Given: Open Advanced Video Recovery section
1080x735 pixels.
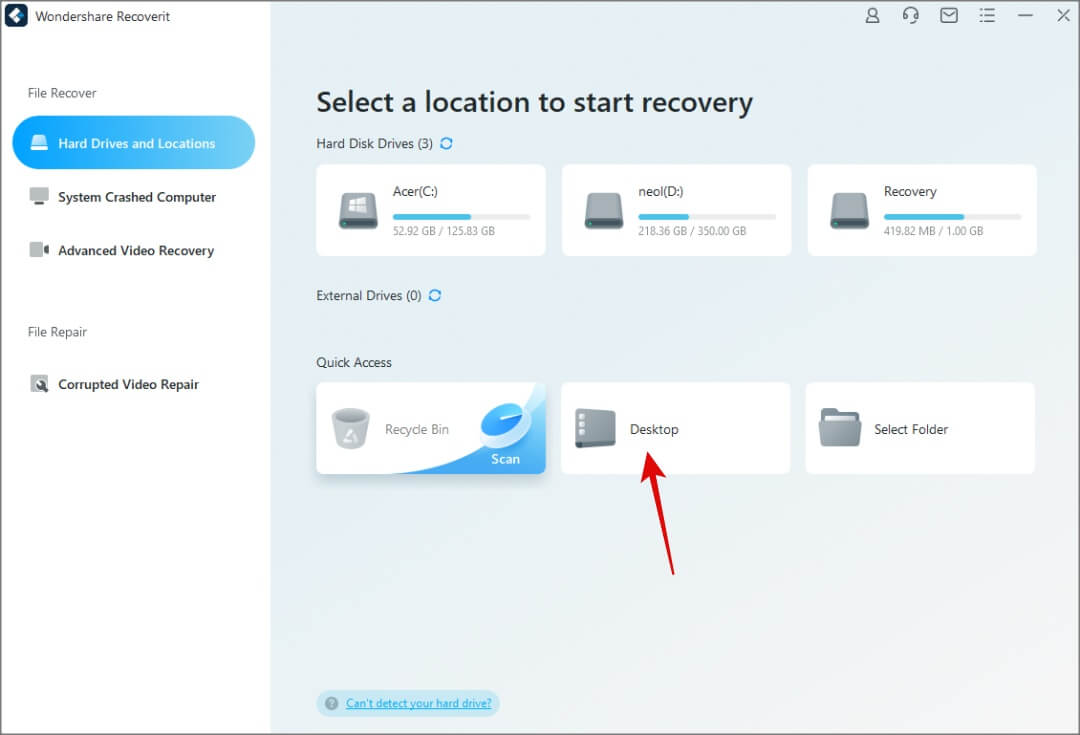Looking at the screenshot, I should coord(134,250).
